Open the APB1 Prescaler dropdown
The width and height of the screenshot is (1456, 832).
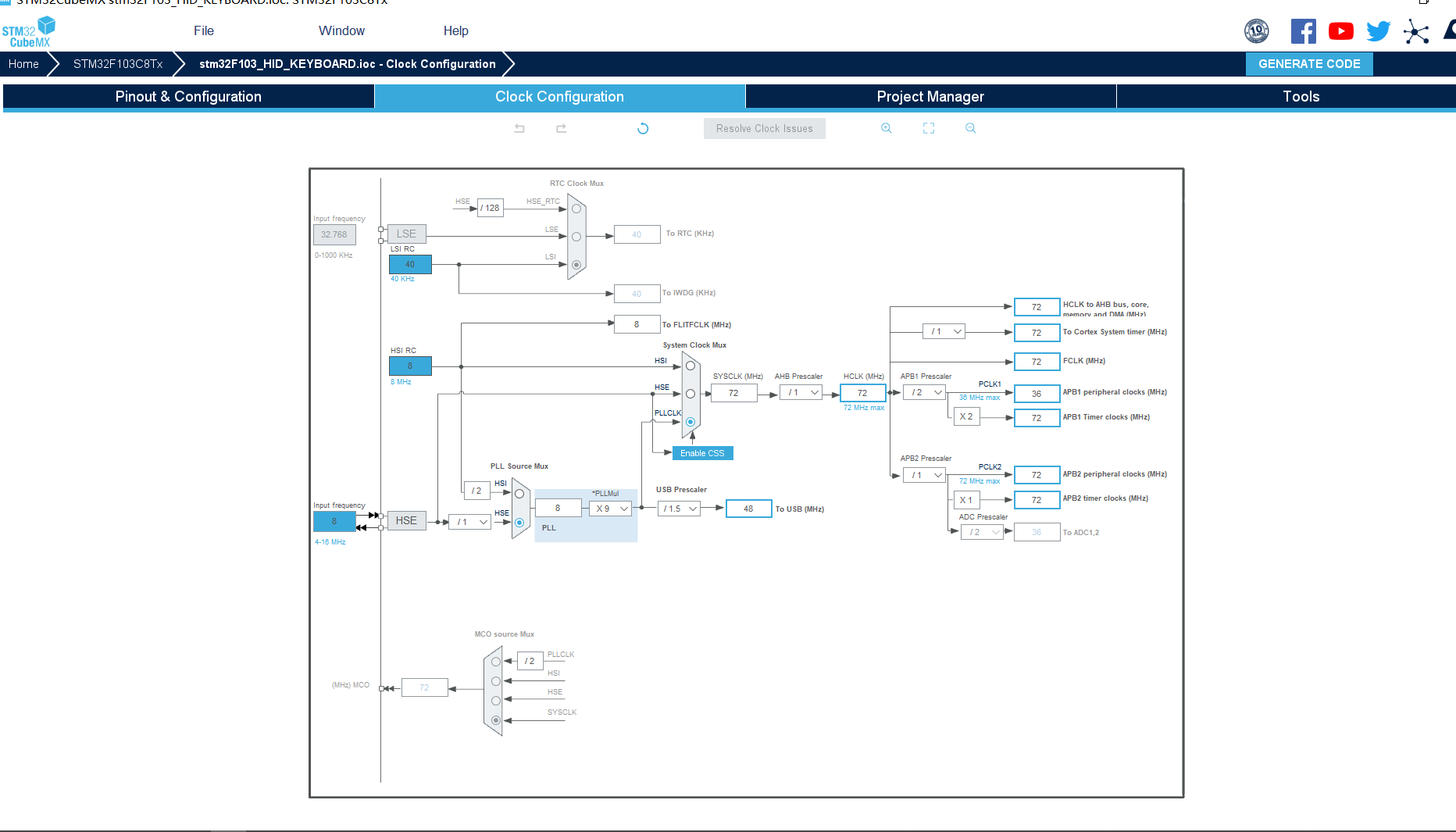click(x=925, y=393)
